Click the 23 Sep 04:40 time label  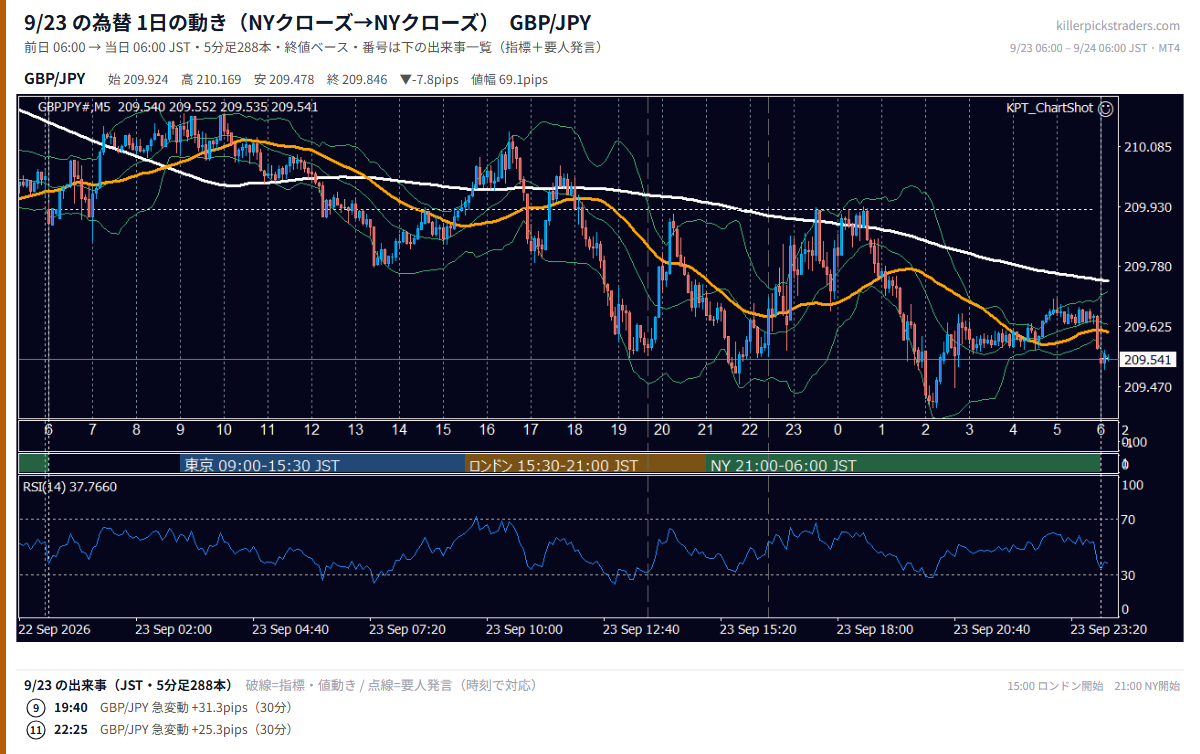[290, 630]
